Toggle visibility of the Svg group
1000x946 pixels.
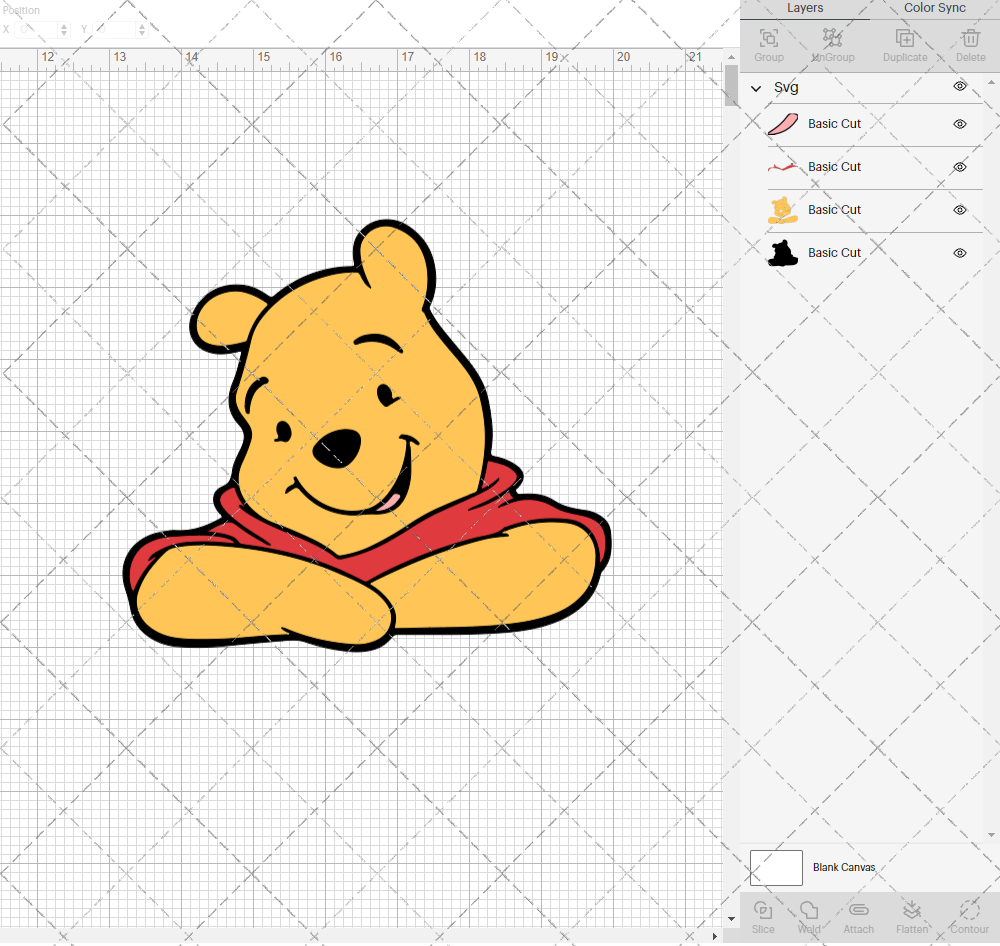click(960, 86)
